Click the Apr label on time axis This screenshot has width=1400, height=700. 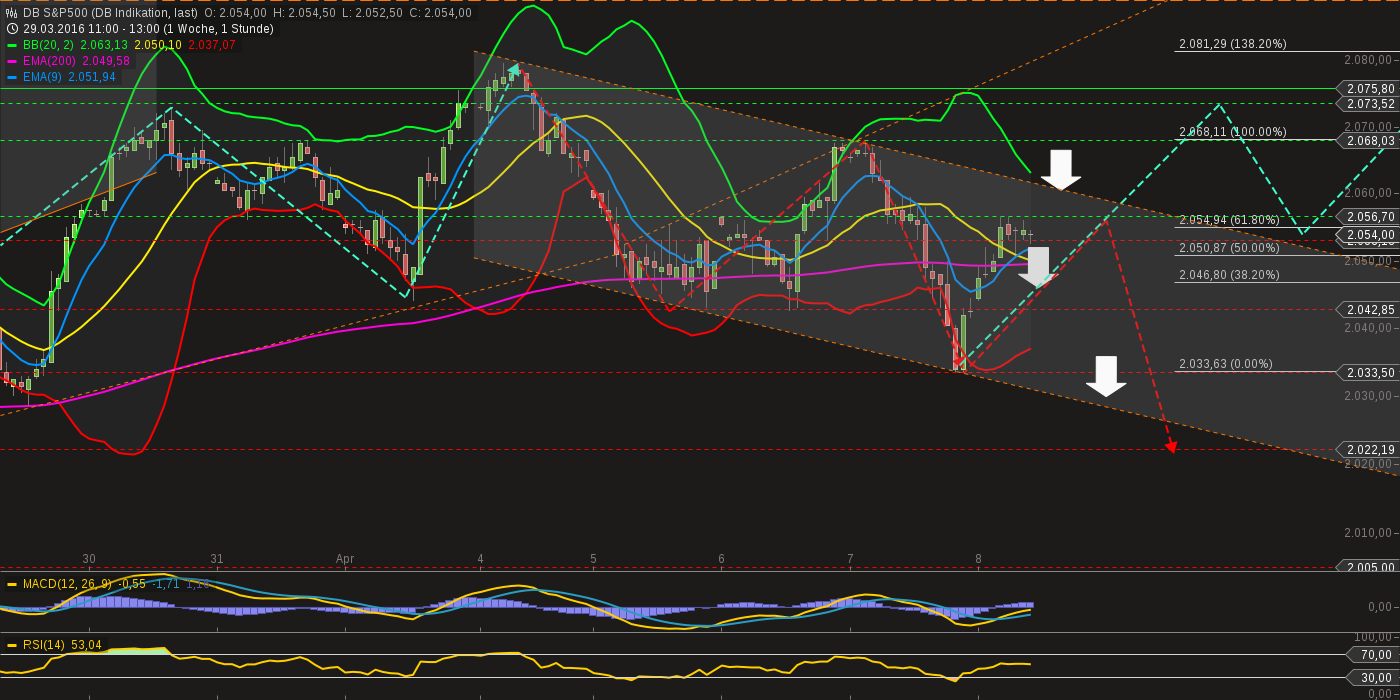[345, 559]
